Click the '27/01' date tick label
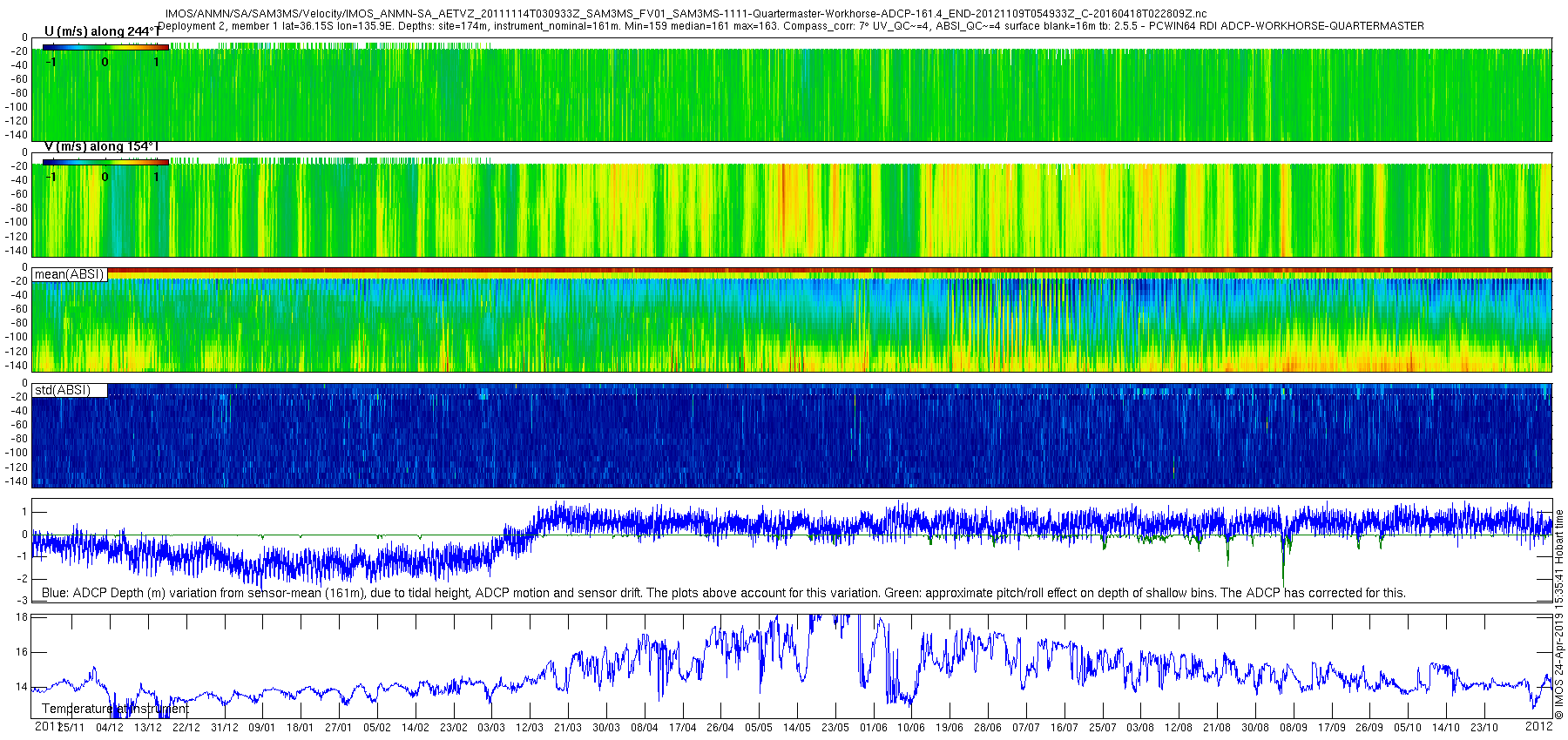 pos(338,728)
